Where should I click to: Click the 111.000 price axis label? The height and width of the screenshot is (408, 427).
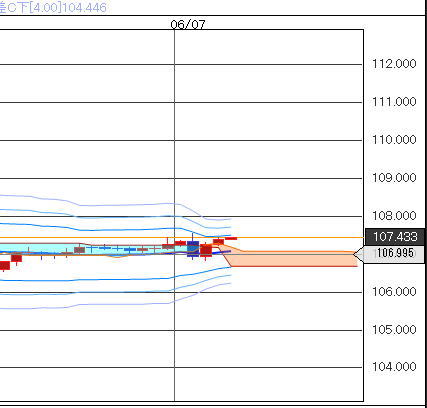pyautogui.click(x=394, y=102)
